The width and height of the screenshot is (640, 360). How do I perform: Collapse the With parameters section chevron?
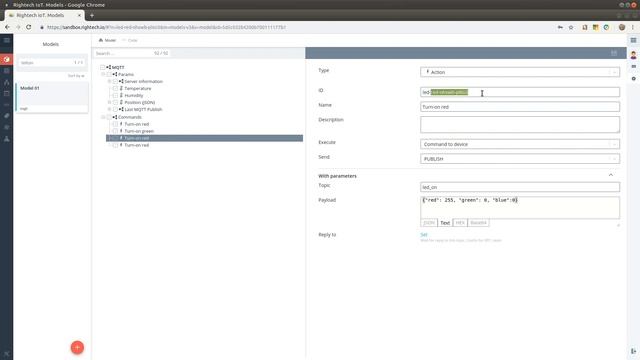[611, 175]
